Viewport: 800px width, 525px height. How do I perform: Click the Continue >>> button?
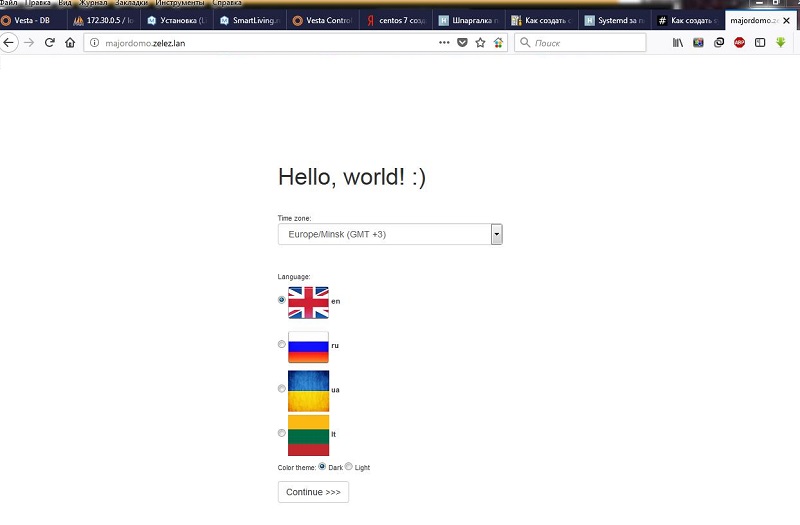coord(313,492)
